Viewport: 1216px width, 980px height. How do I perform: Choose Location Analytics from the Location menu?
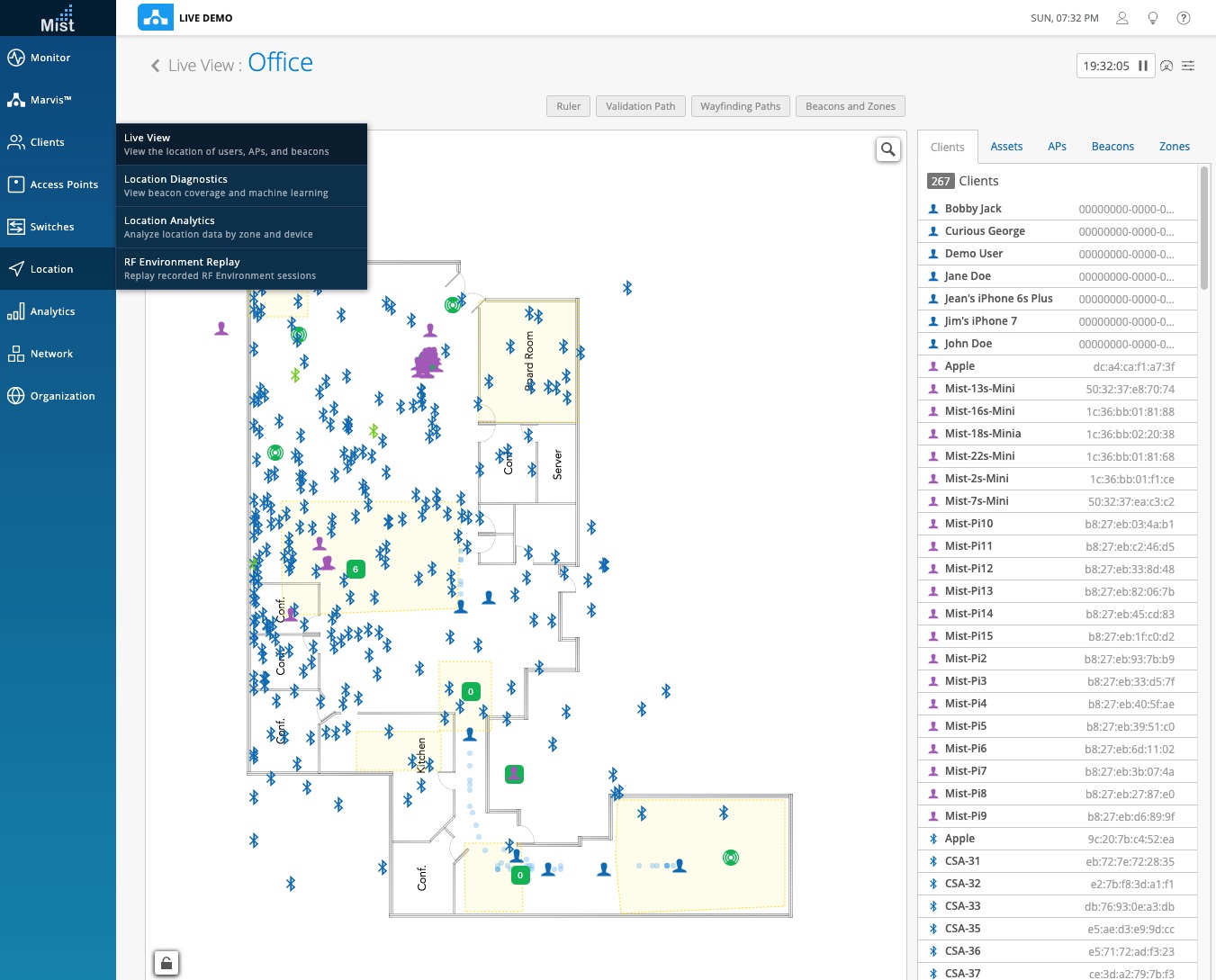click(x=169, y=226)
